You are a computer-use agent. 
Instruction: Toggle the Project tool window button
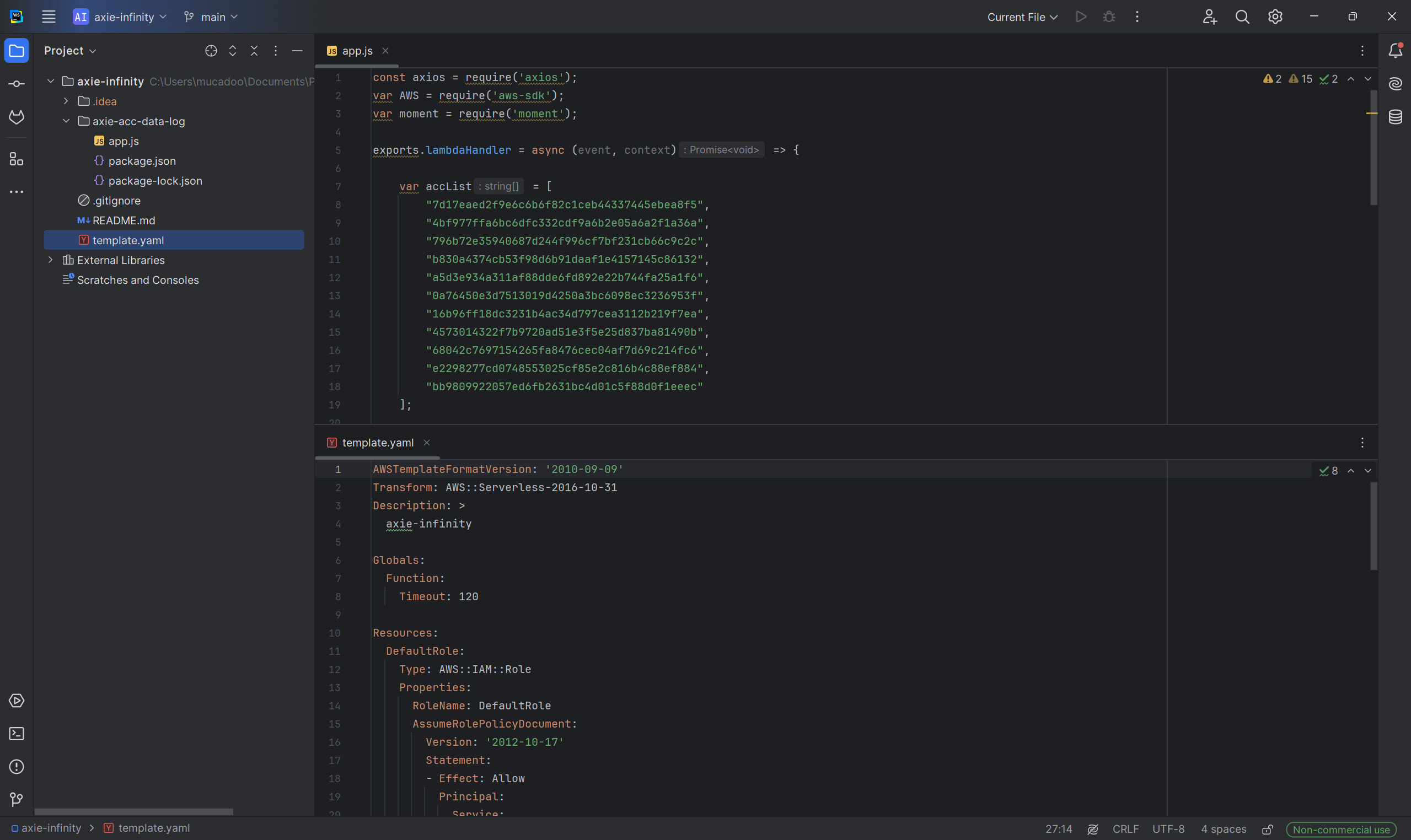pyautogui.click(x=17, y=51)
